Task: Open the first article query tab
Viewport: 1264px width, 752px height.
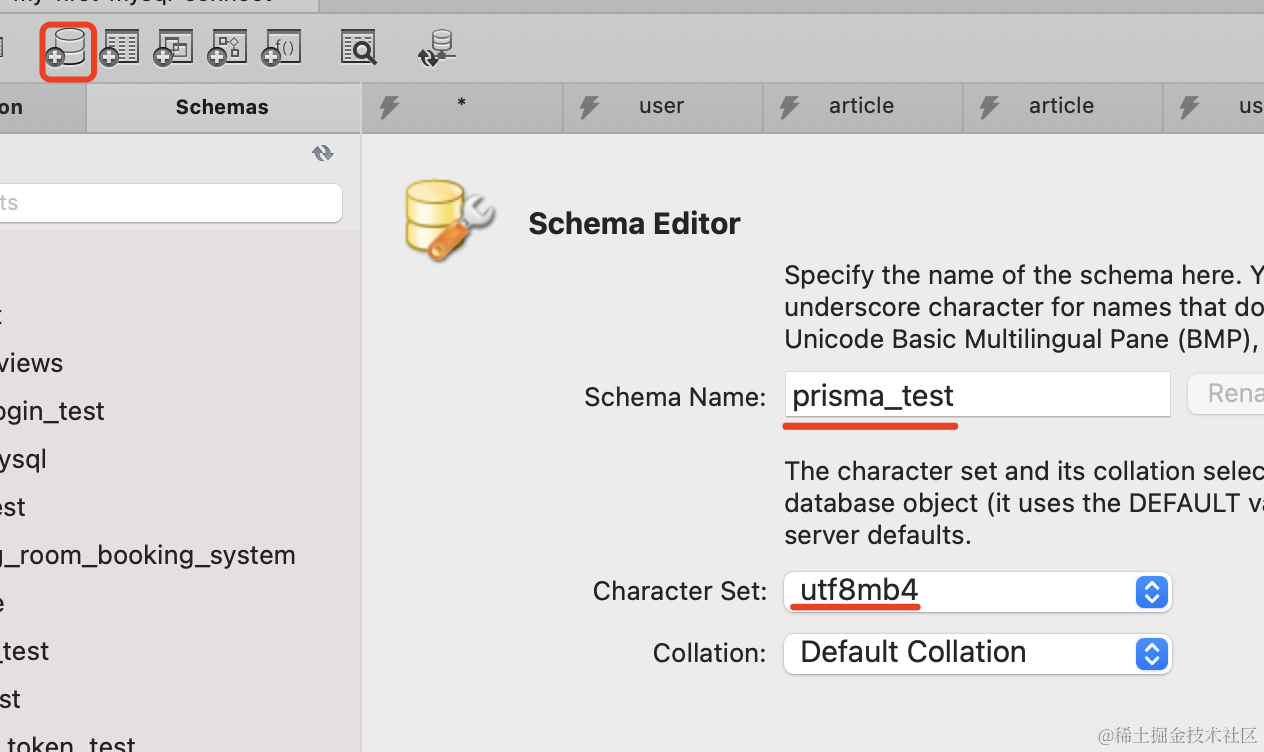Action: (x=861, y=106)
